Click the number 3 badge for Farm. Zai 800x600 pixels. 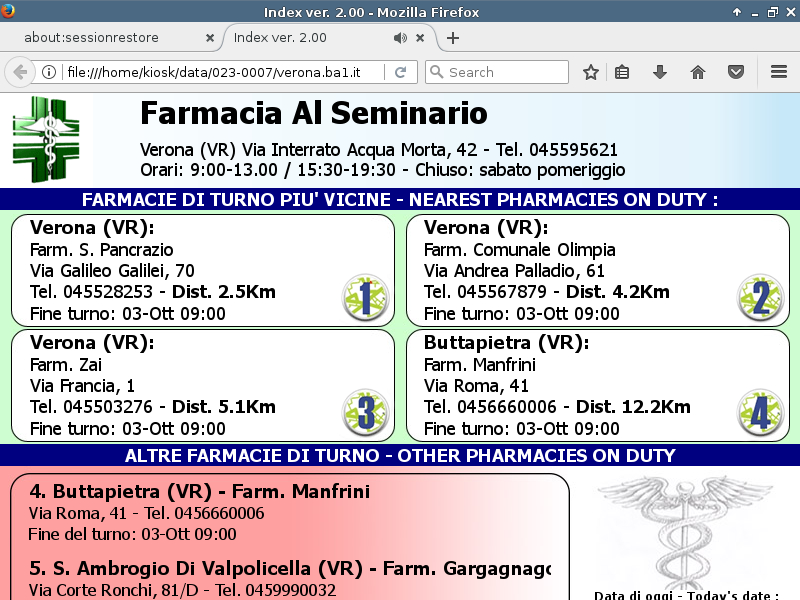(x=365, y=413)
